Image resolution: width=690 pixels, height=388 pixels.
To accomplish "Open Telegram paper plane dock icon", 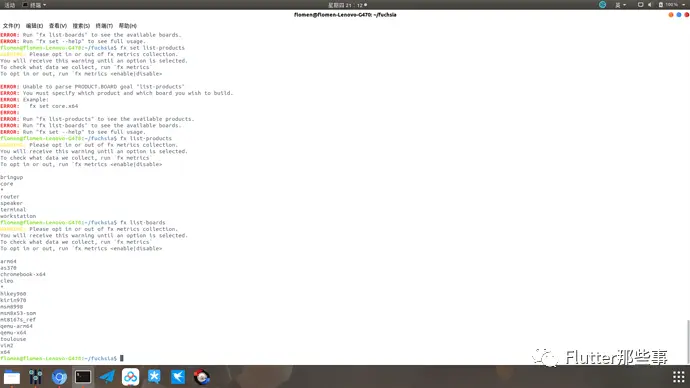I will 107,377.
